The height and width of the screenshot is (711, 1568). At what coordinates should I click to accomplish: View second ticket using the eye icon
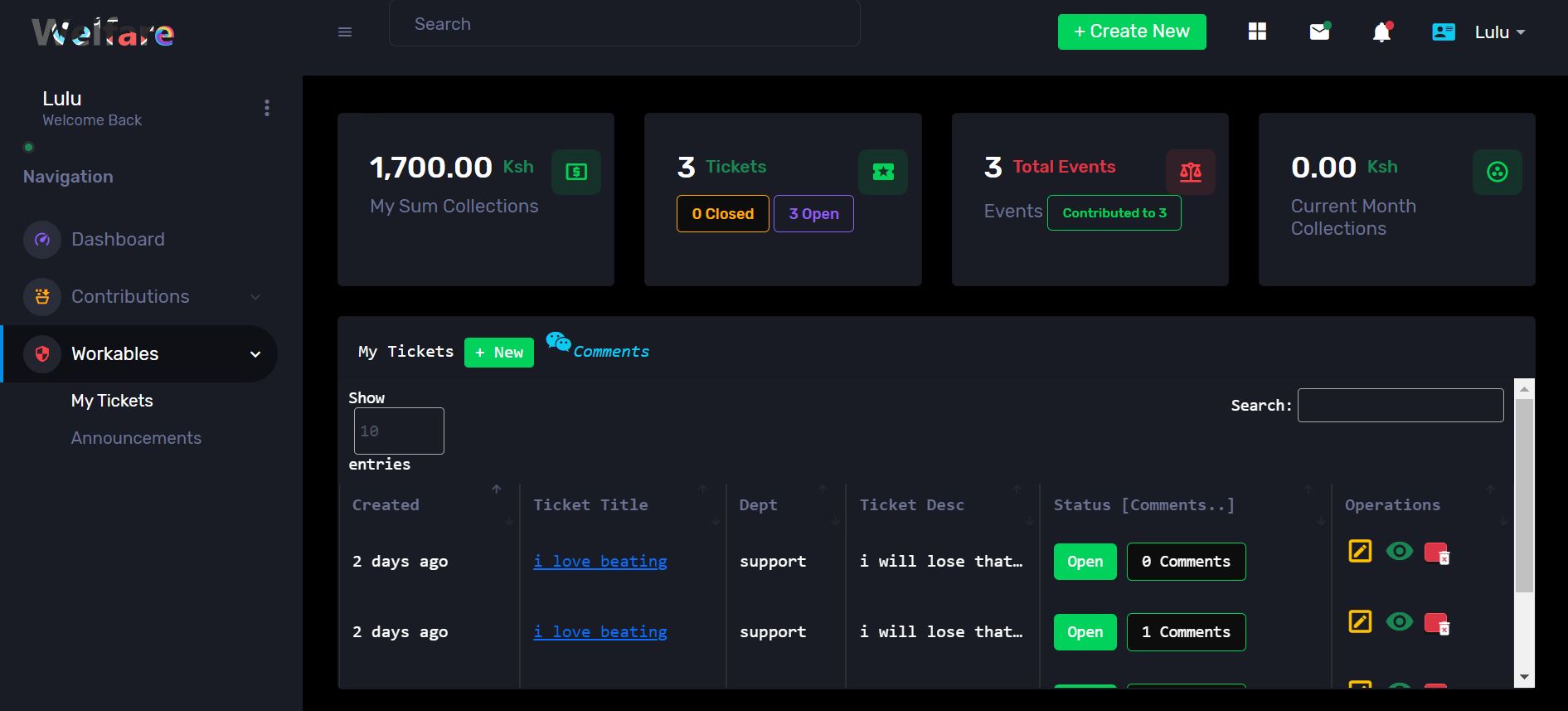(1399, 621)
